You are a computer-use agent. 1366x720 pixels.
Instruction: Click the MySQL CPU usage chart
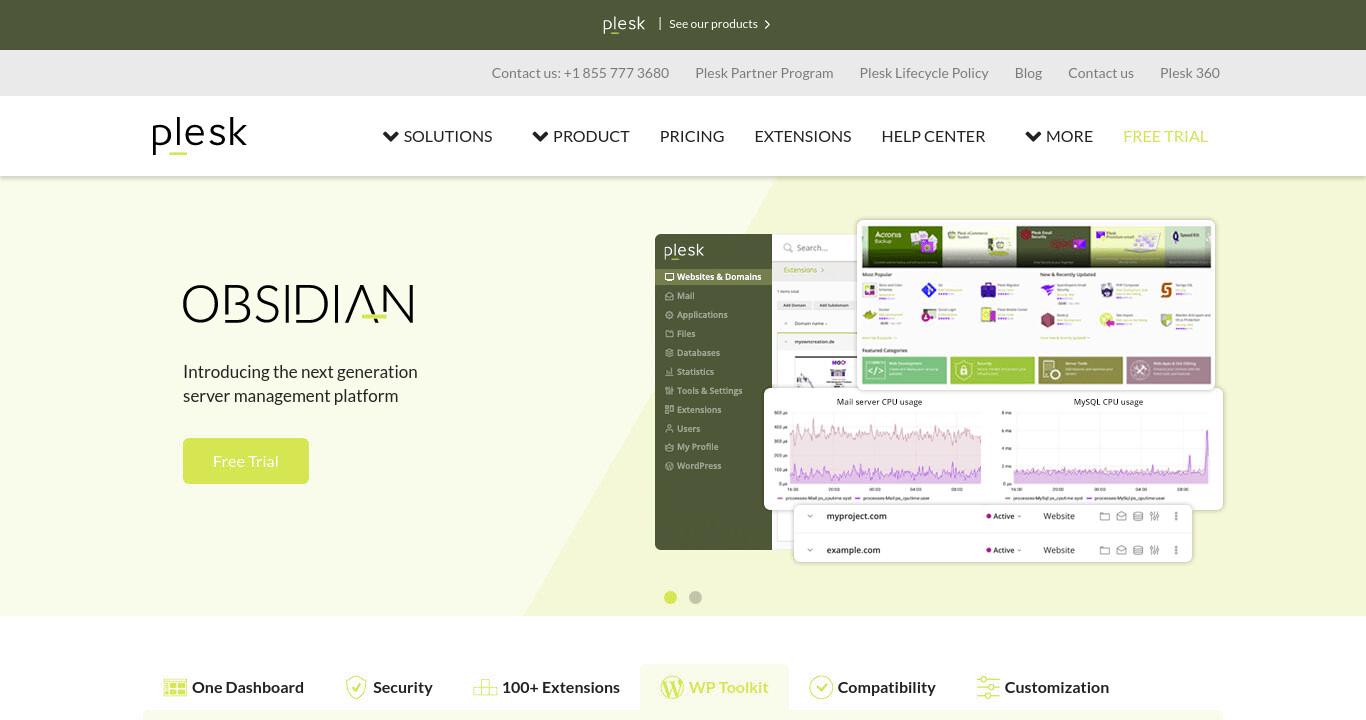point(1108,448)
